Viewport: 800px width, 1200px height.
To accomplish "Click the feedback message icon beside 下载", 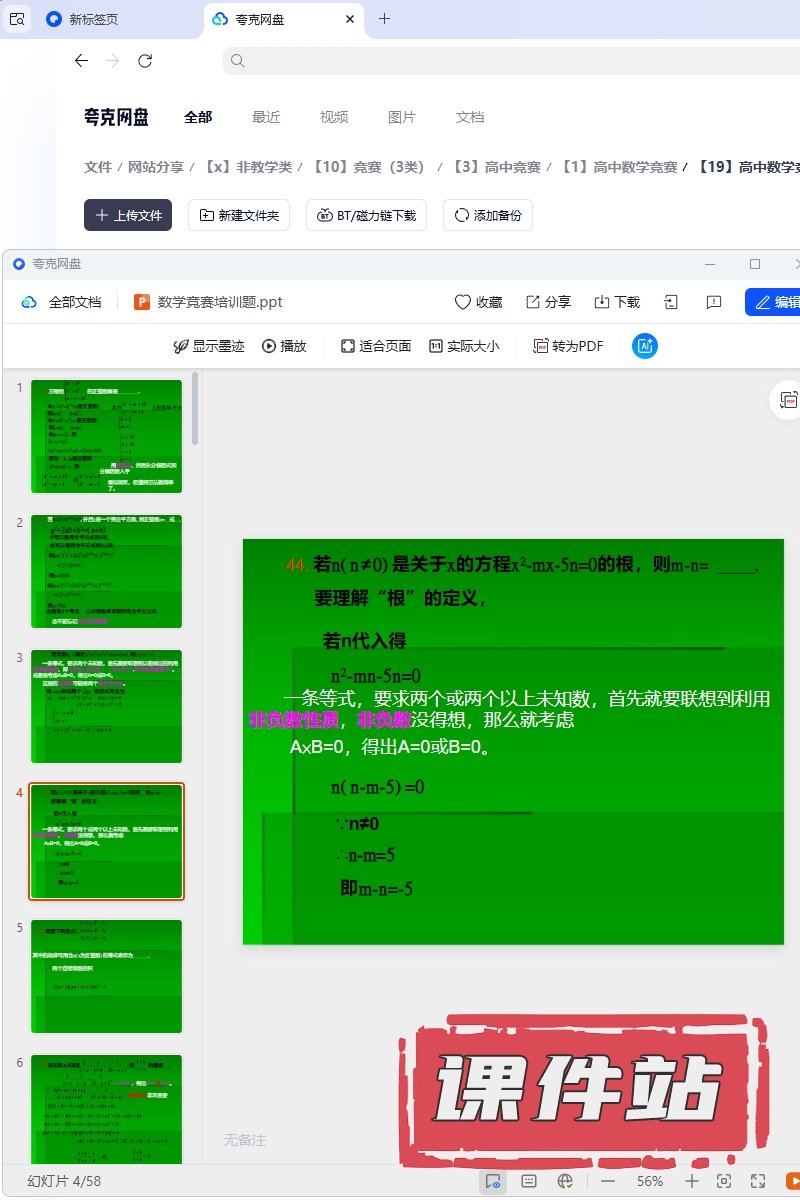I will pyautogui.click(x=714, y=302).
